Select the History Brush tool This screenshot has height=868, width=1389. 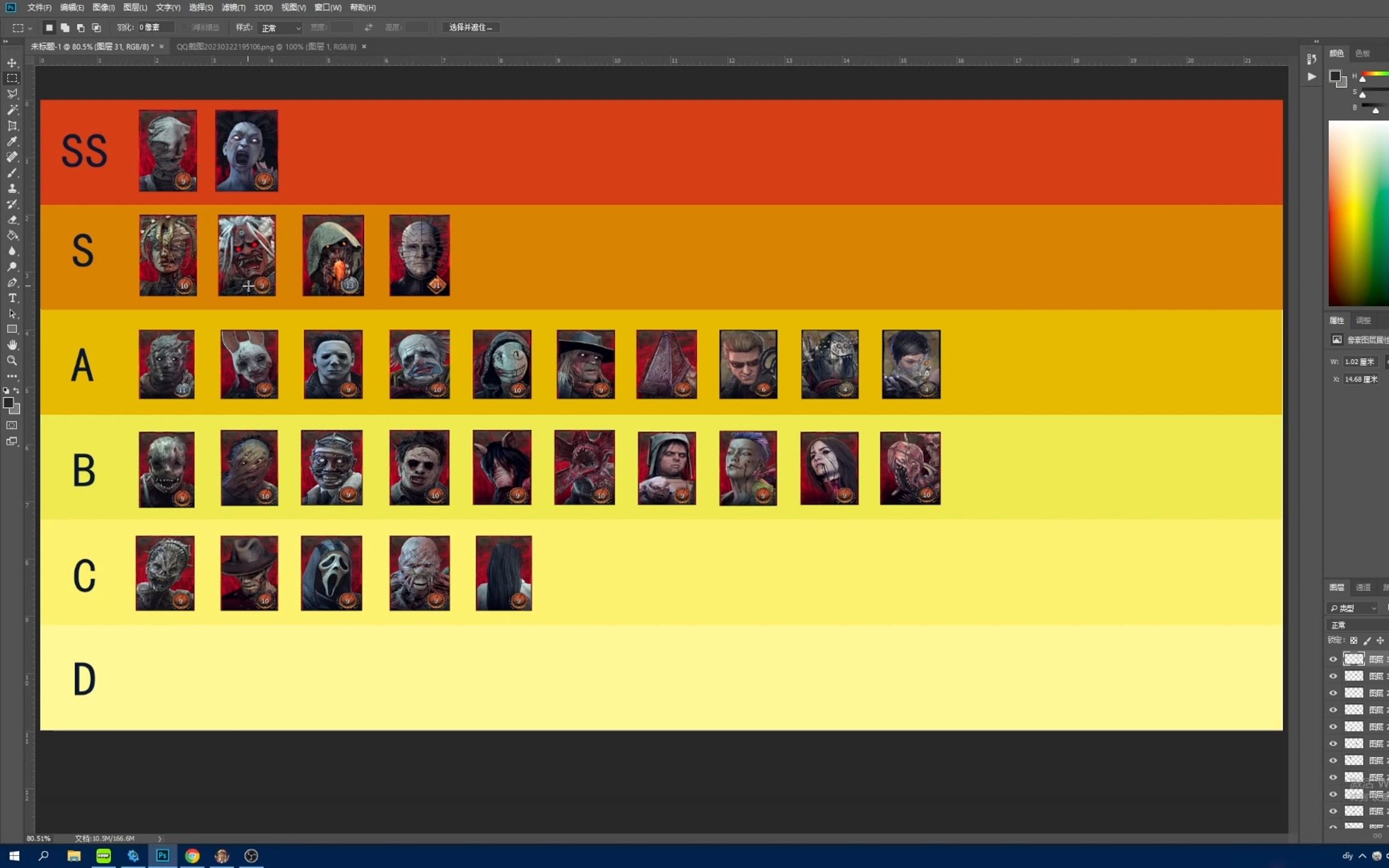(x=12, y=204)
